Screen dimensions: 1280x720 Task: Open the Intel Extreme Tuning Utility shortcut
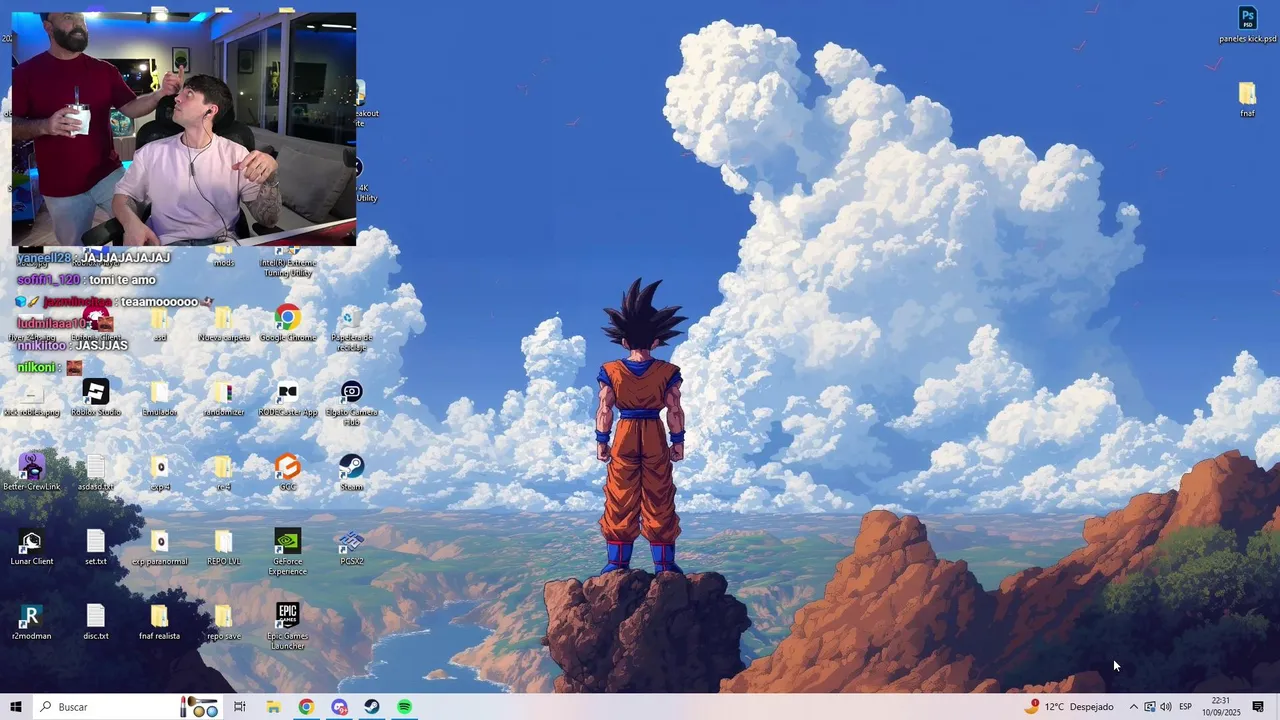click(x=288, y=262)
